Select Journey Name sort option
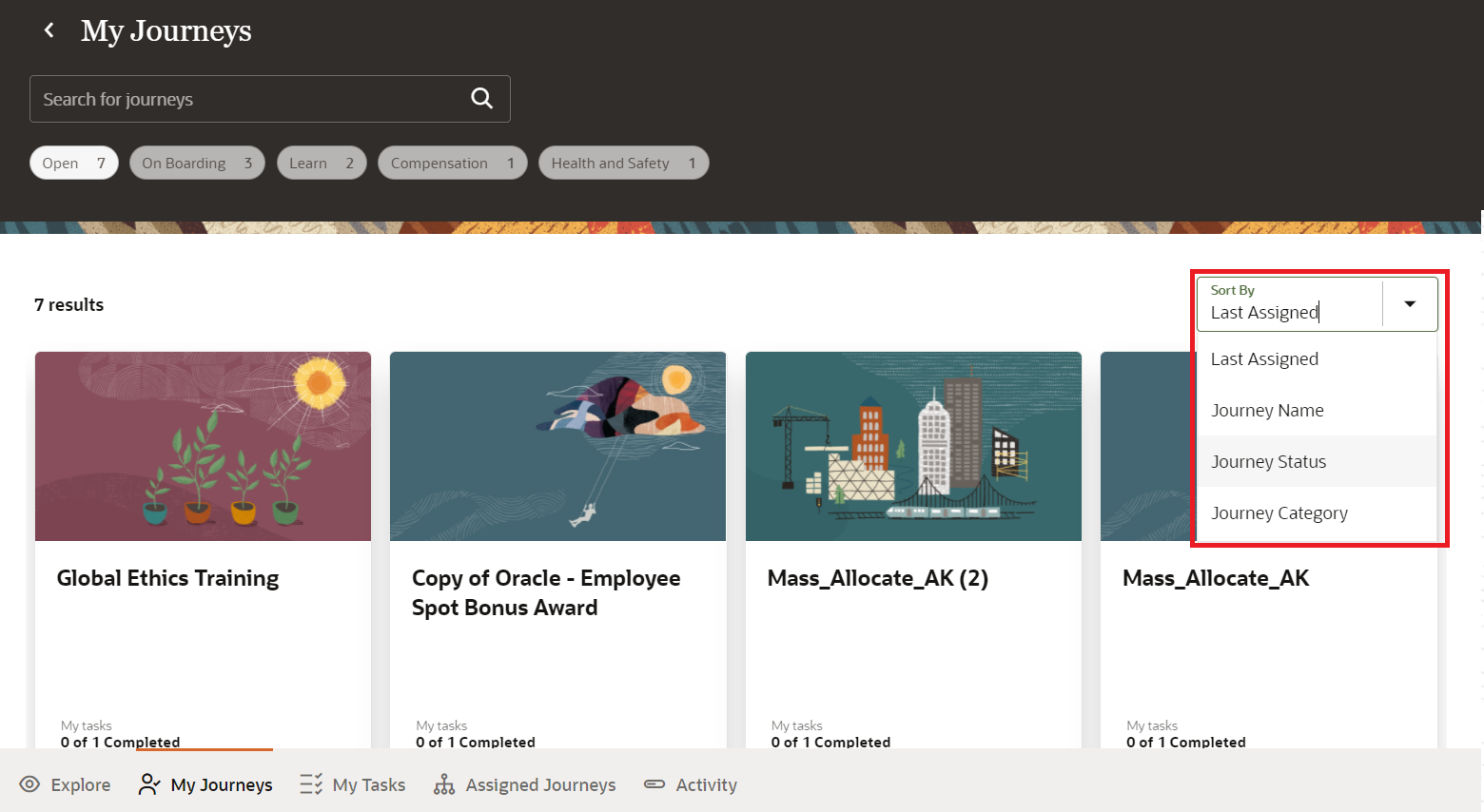This screenshot has height=812, width=1484. 1316,410
